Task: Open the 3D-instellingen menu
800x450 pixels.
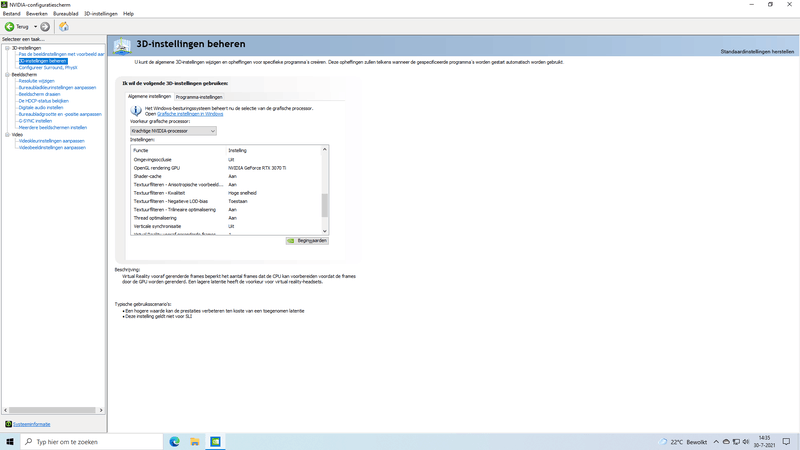Action: 101,14
